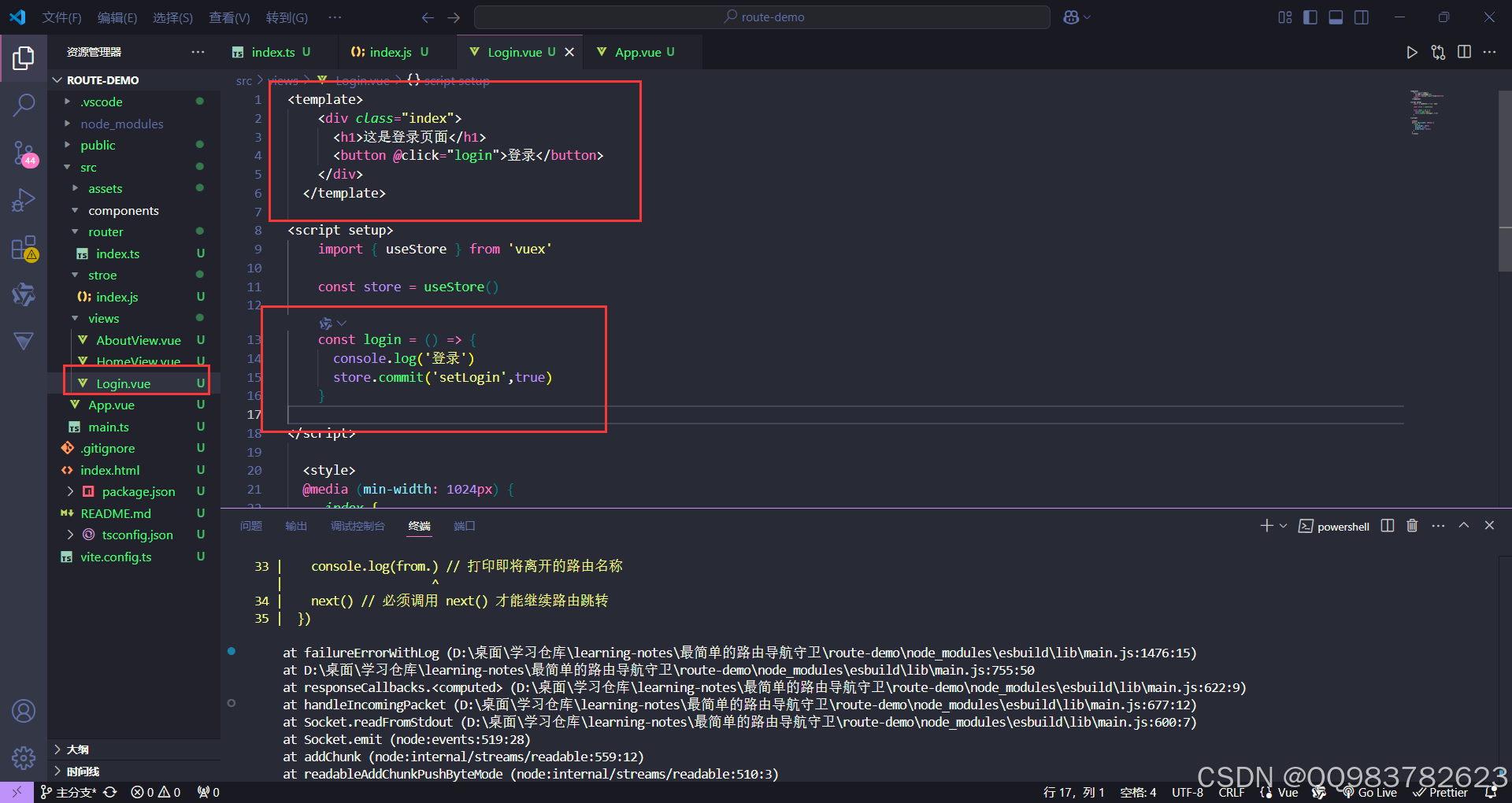Split the terminal panel

1388,526
